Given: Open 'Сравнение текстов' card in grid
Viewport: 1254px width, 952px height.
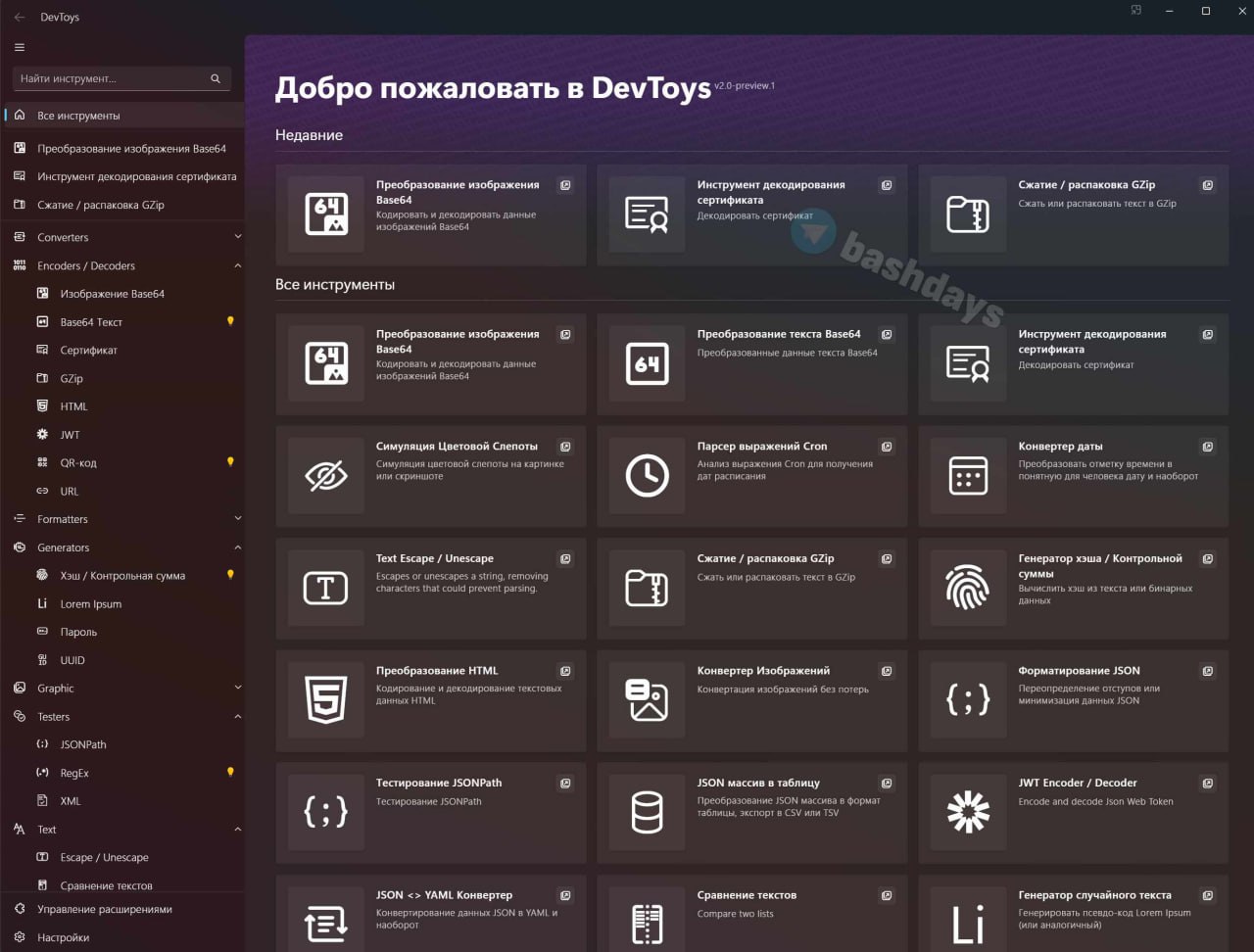Looking at the screenshot, I should click(752, 913).
